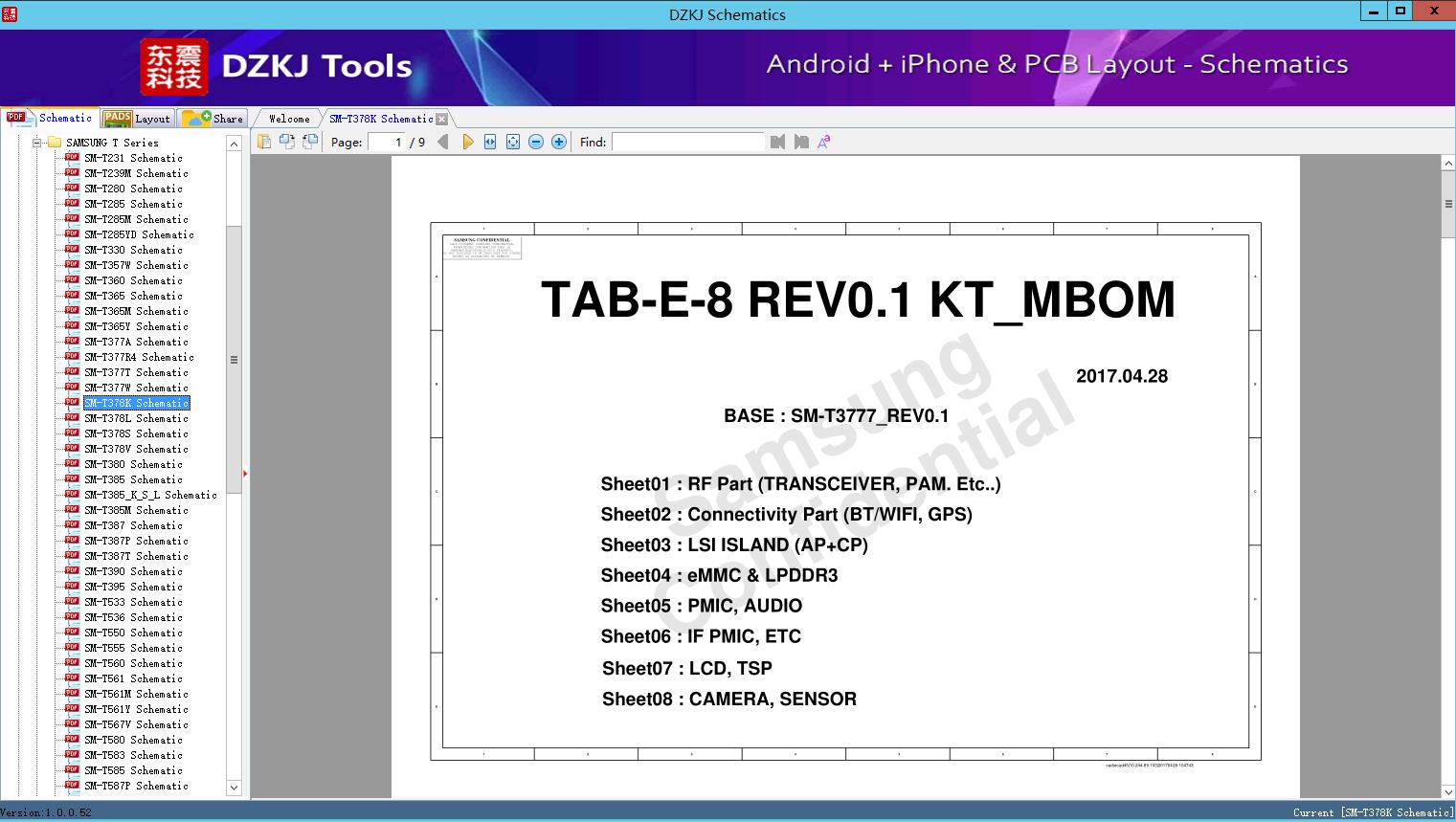
Task: Click the PDF icon beside SM-T231 Schematic
Action: pos(72,158)
